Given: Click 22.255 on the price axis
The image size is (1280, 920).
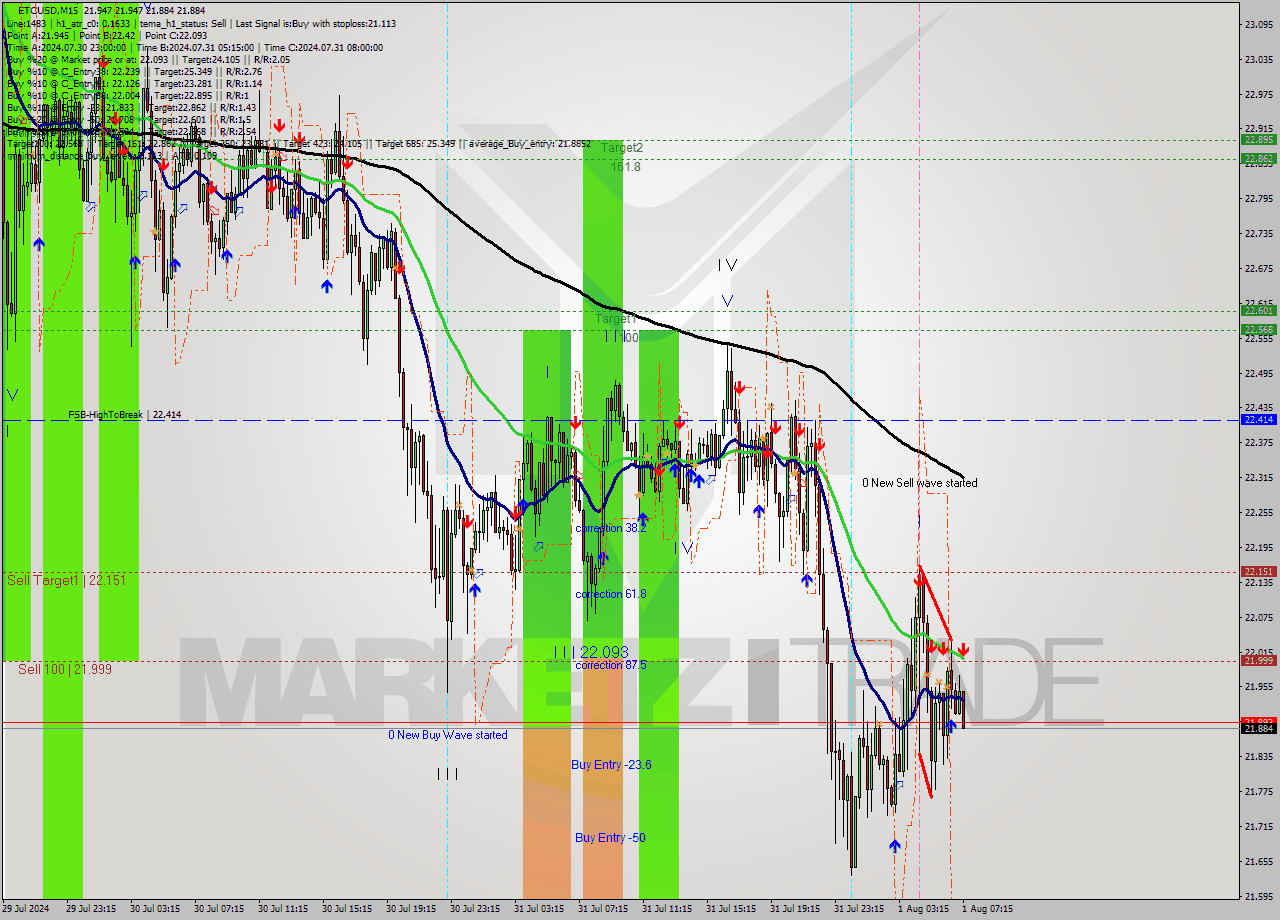Looking at the screenshot, I should (1257, 512).
